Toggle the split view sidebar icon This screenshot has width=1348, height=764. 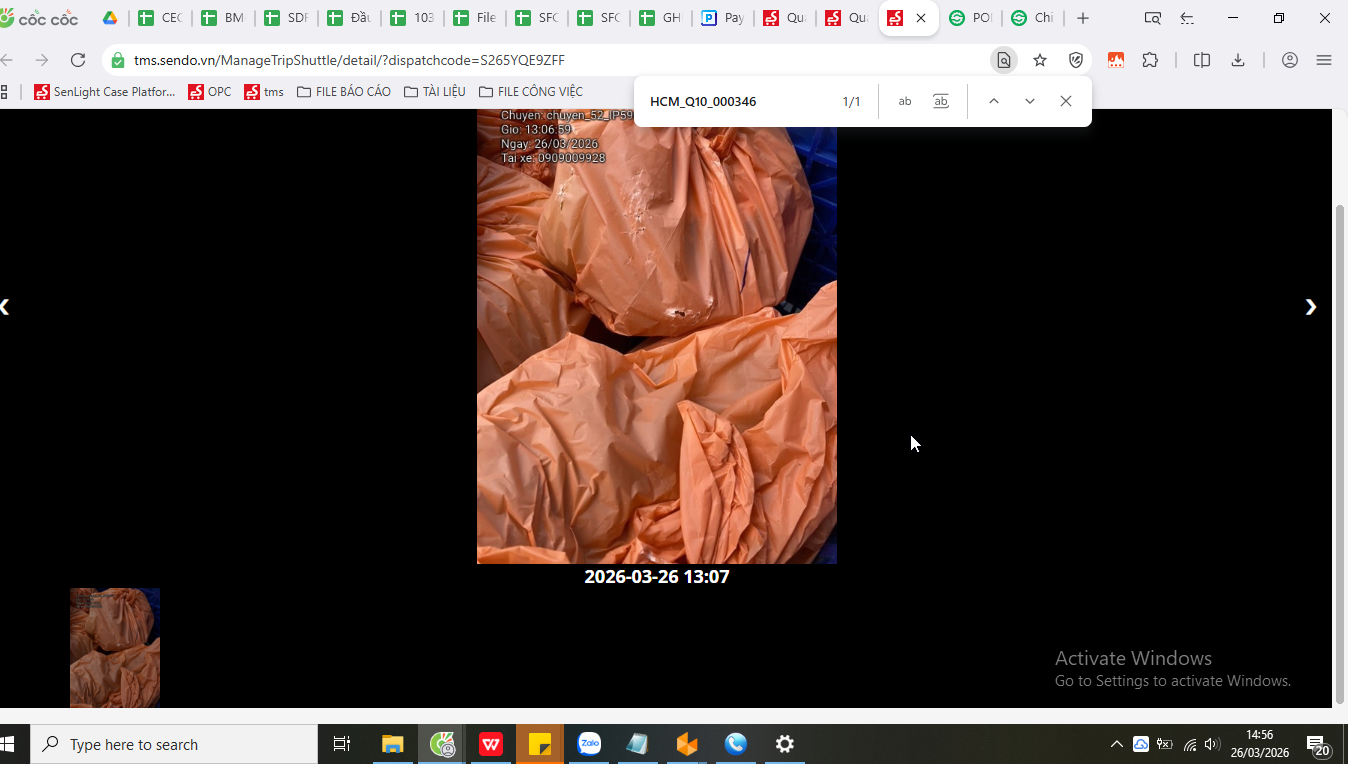(x=1202, y=60)
